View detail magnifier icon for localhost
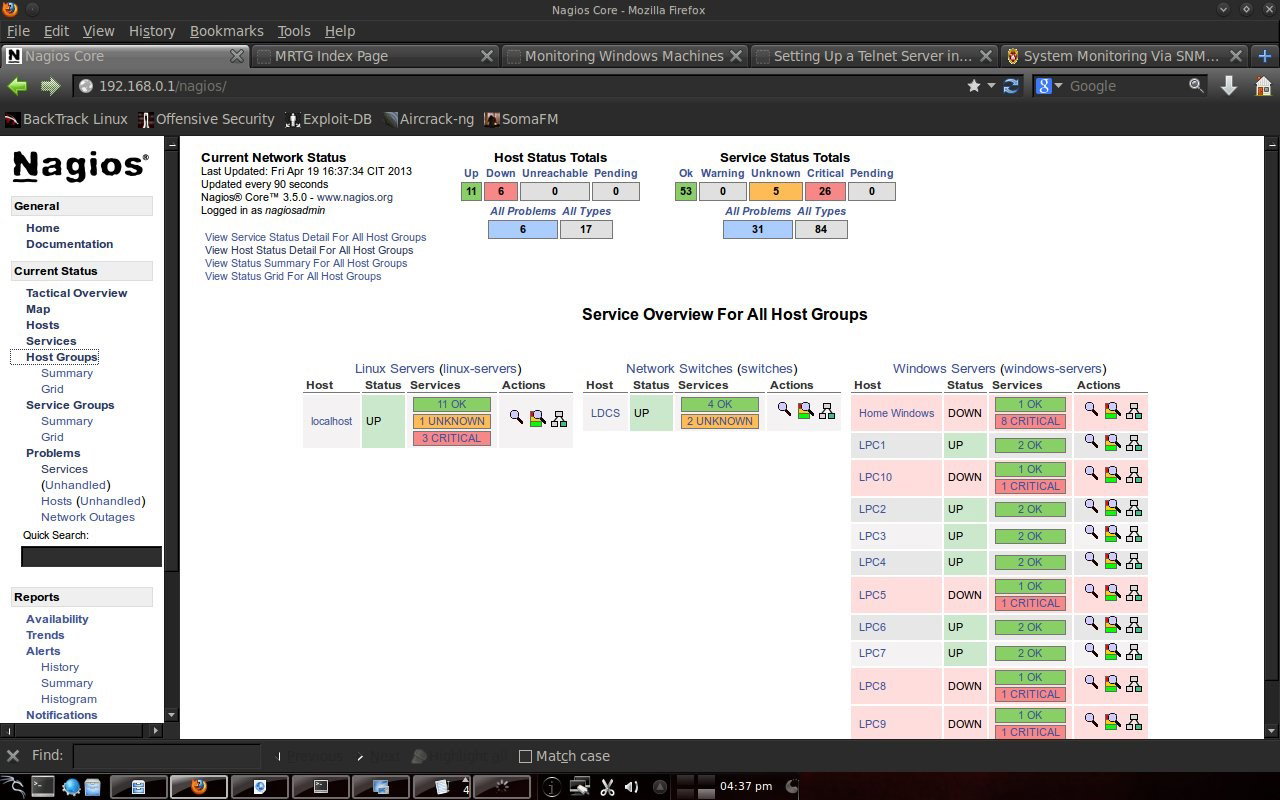This screenshot has width=1280, height=800. coord(516,417)
